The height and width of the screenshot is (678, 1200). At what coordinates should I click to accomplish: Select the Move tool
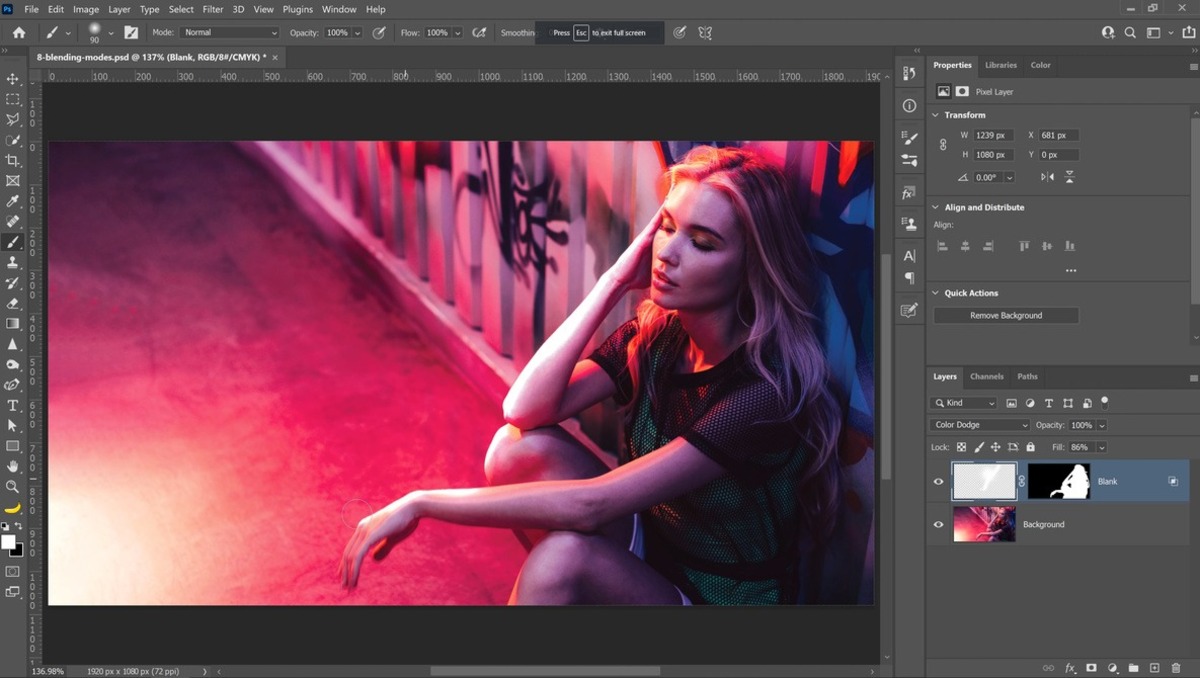(x=13, y=78)
